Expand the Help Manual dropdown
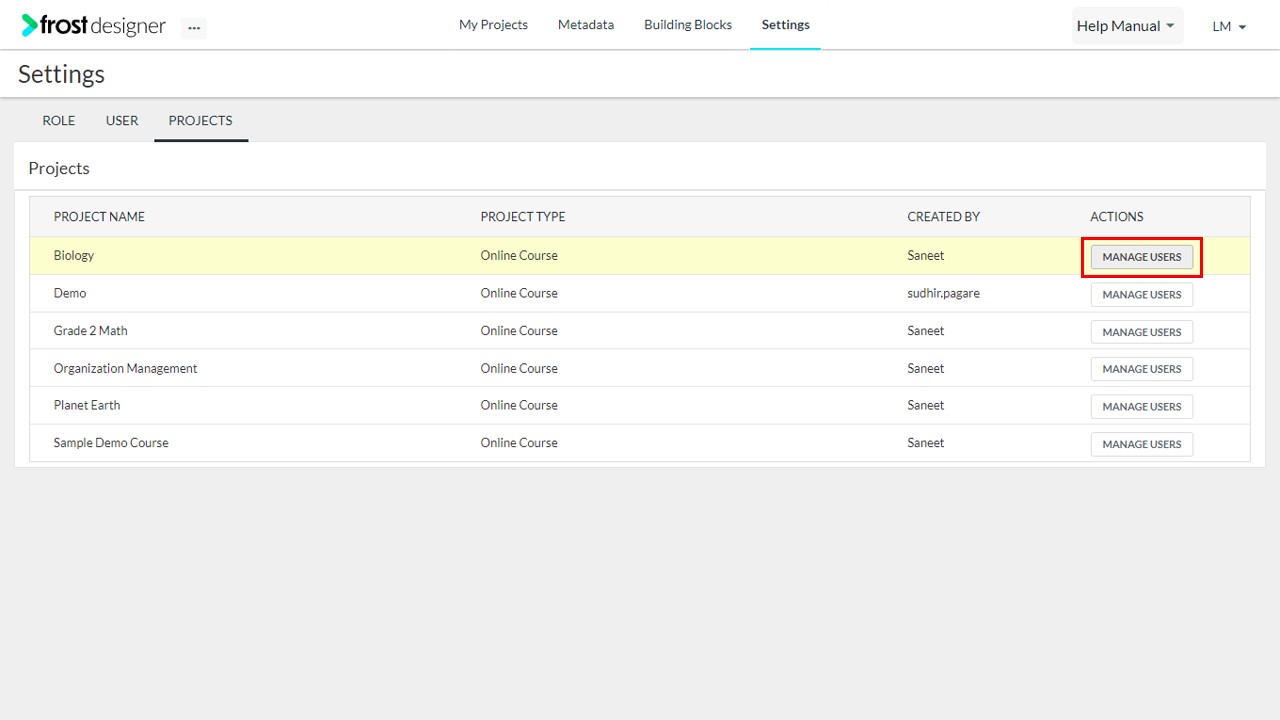1280x720 pixels. (x=1127, y=26)
